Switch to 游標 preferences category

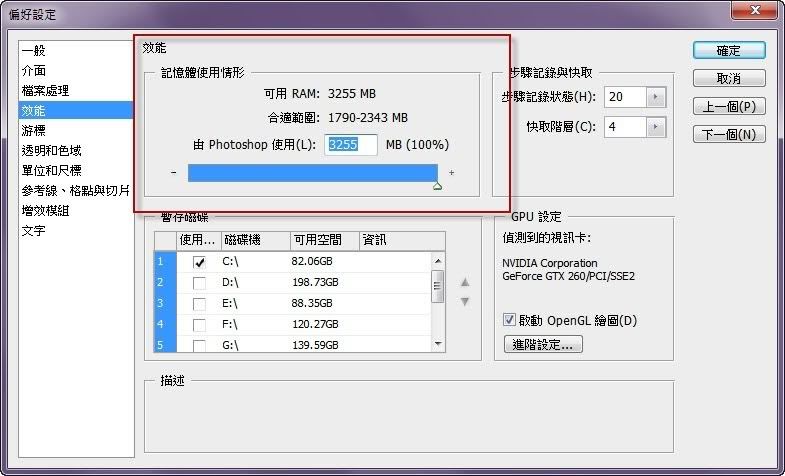(x=33, y=130)
